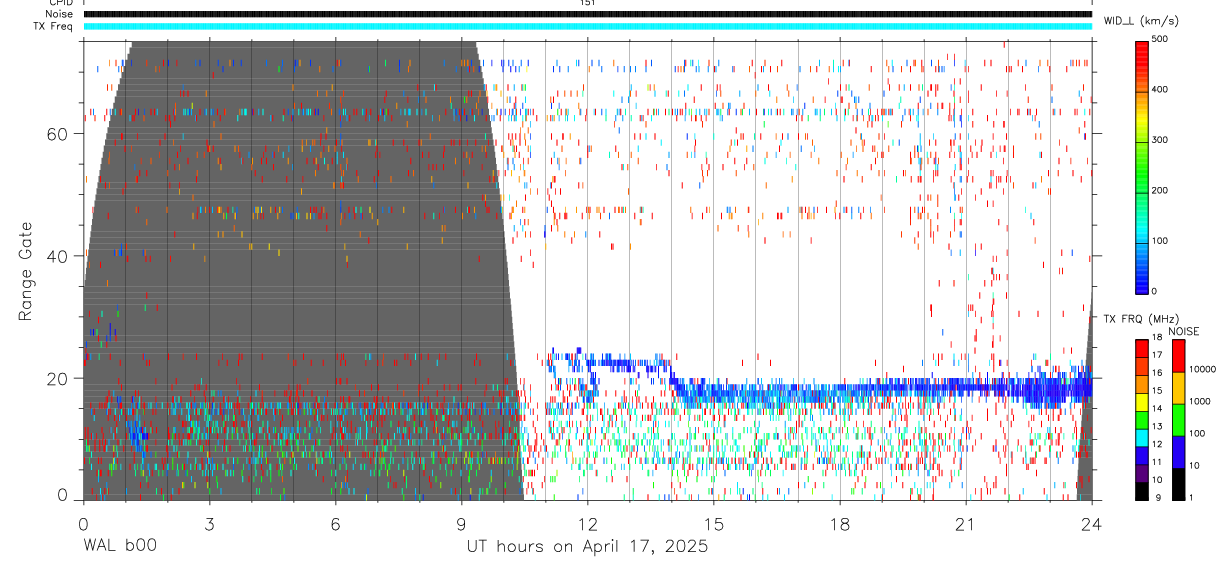Click the cyan TX frequency strip above the plot
1228x567 pixels.
[x=587, y=26]
